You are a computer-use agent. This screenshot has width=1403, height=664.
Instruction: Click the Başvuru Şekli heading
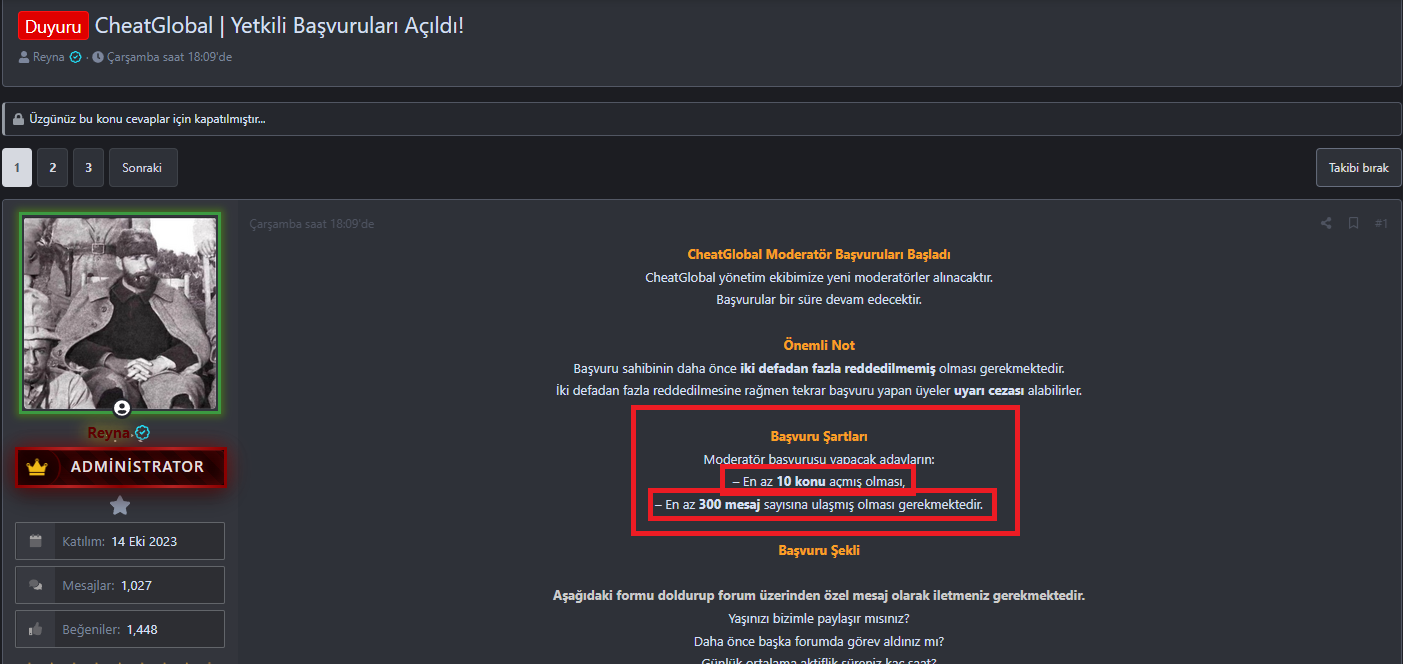pyautogui.click(x=819, y=550)
